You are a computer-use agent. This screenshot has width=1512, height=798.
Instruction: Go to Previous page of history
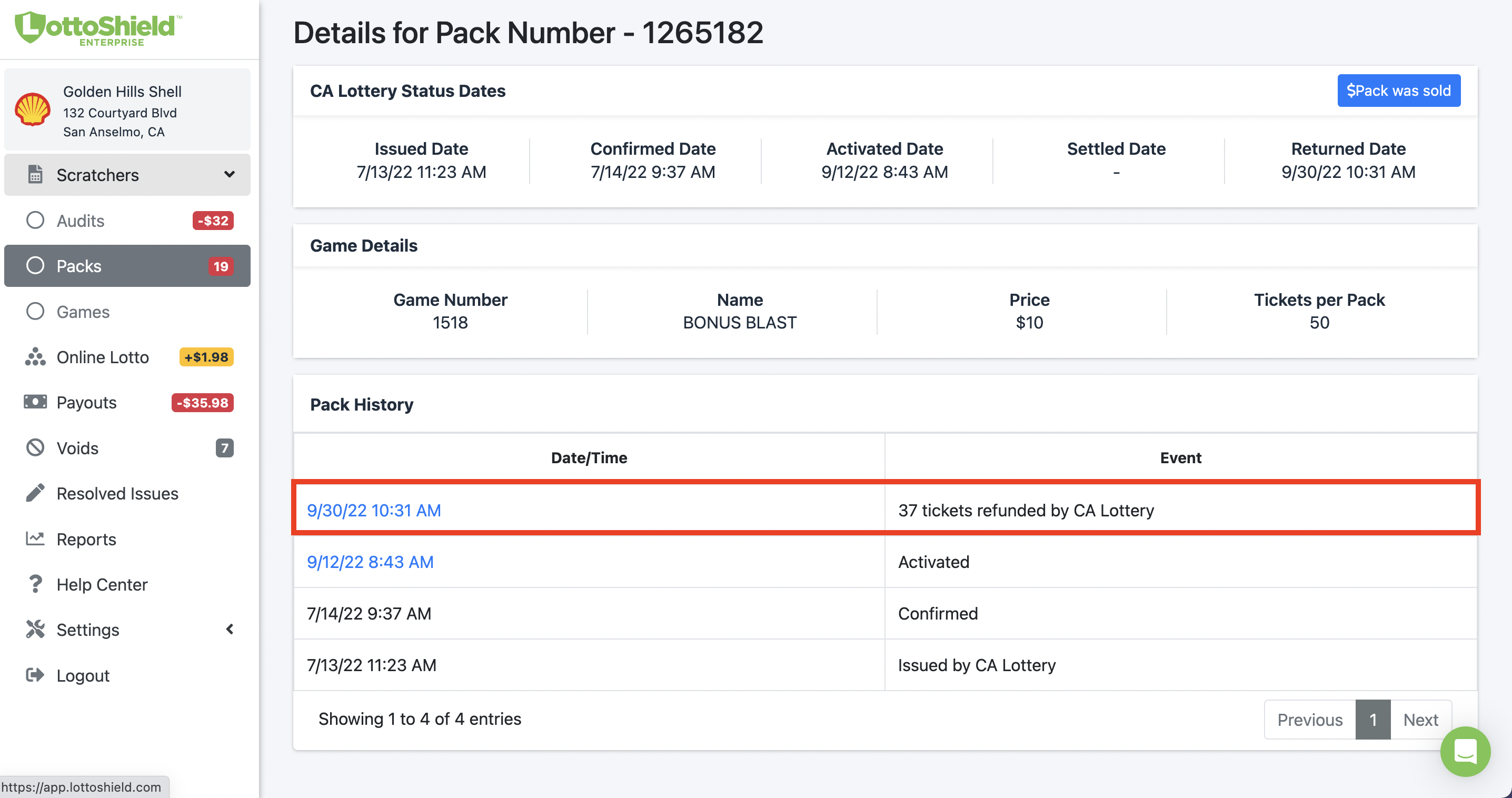[1310, 720]
